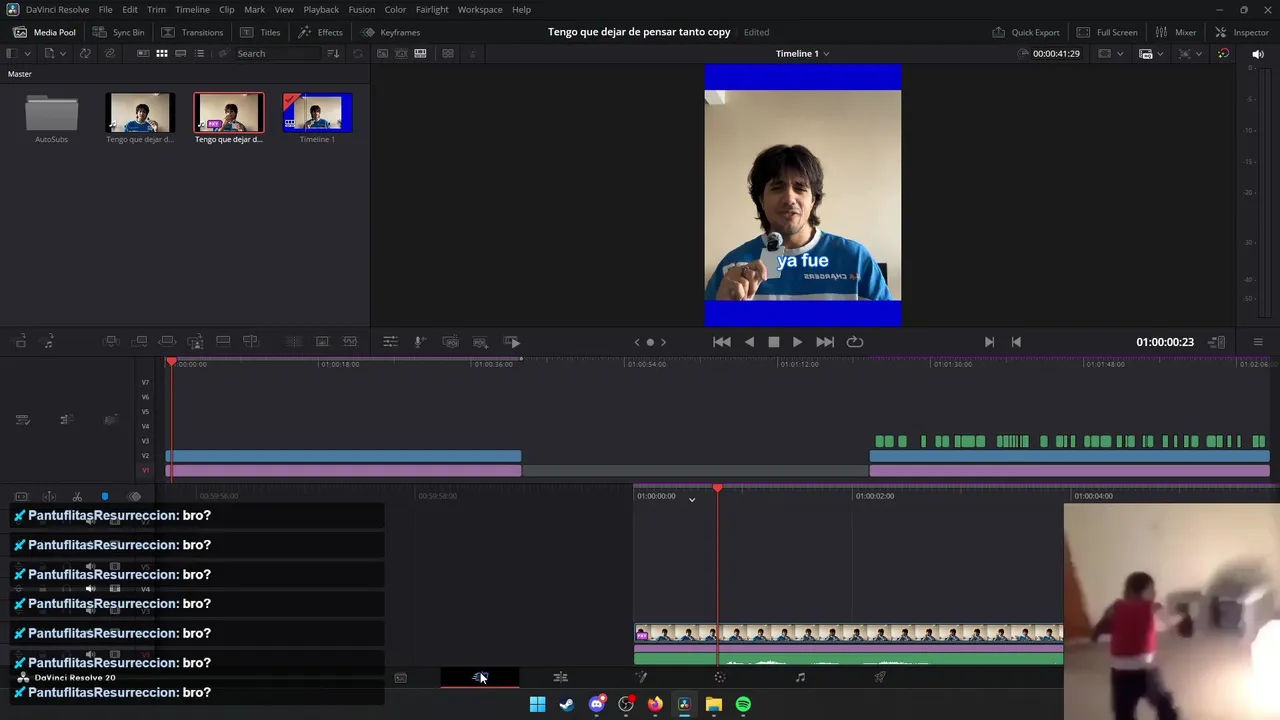Switch viewer to source tape mode
The width and height of the screenshot is (1280, 720).
click(x=401, y=53)
